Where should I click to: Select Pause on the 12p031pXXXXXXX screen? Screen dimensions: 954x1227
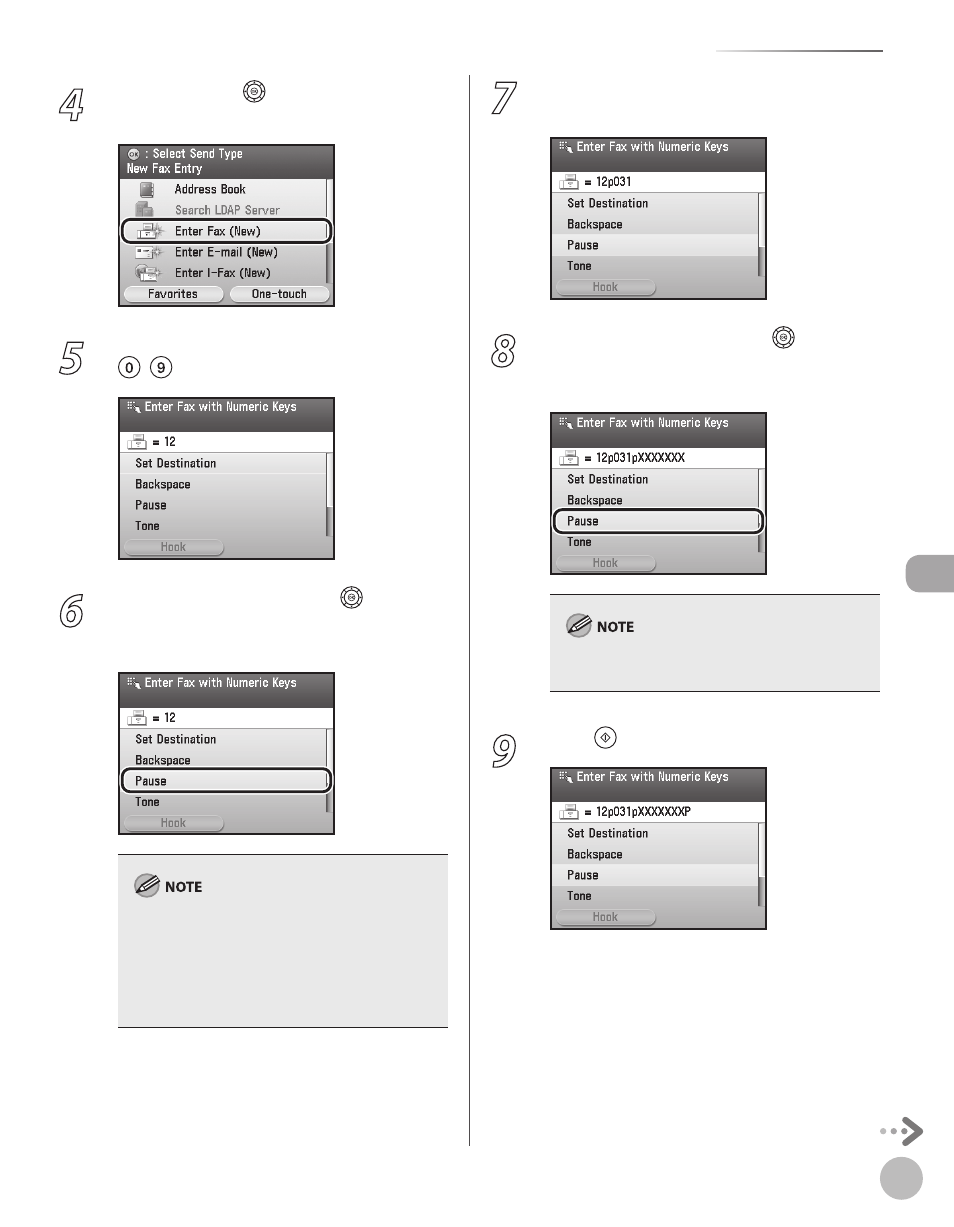[x=657, y=521]
